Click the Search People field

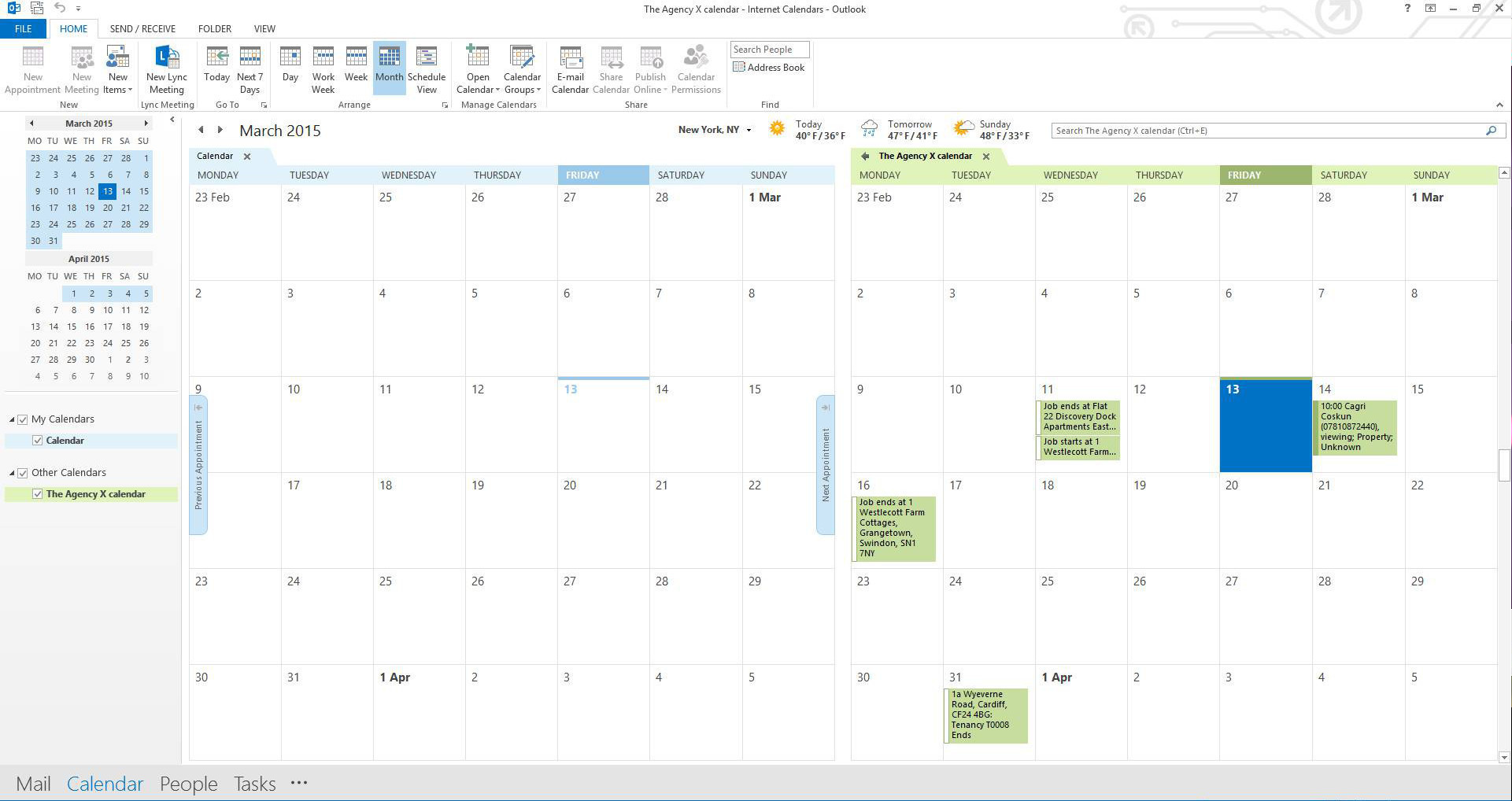coord(769,50)
